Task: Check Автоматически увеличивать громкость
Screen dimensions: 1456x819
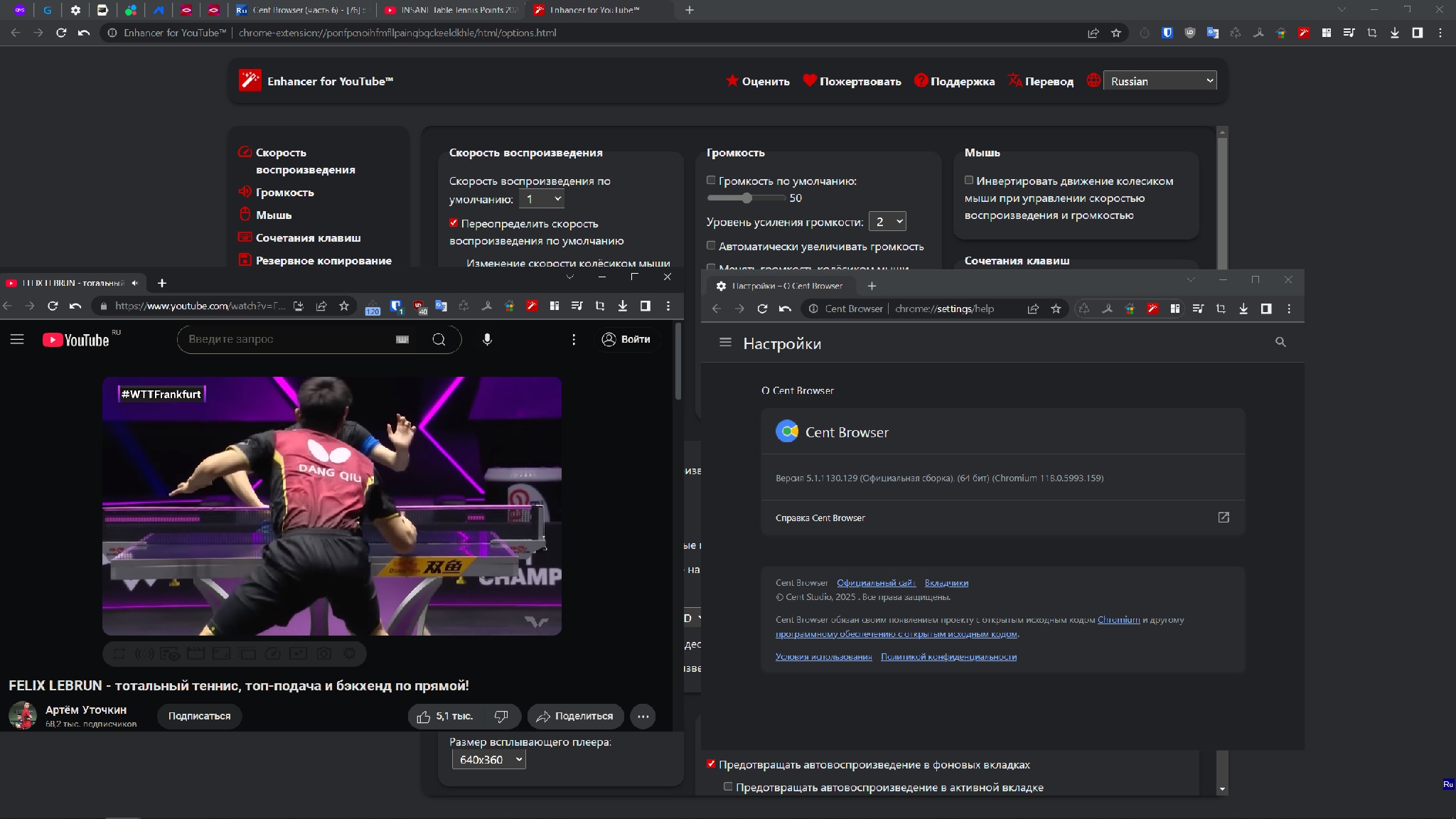Action: pyautogui.click(x=711, y=246)
